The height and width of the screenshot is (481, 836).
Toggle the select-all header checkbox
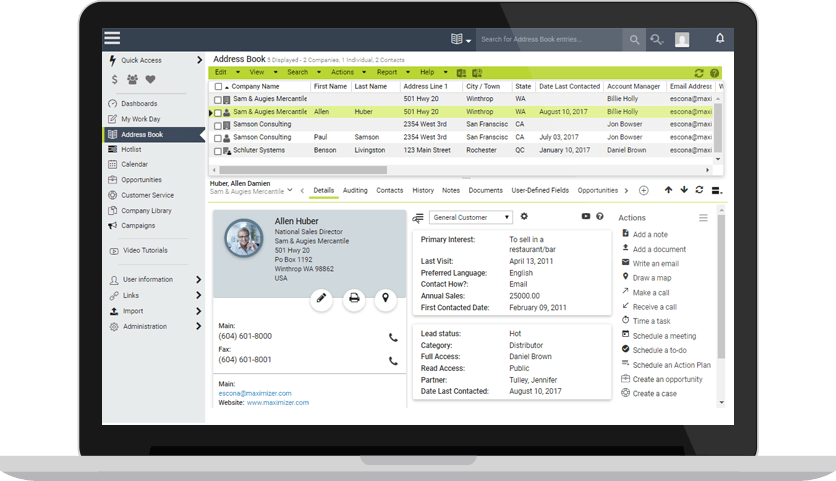coord(218,86)
